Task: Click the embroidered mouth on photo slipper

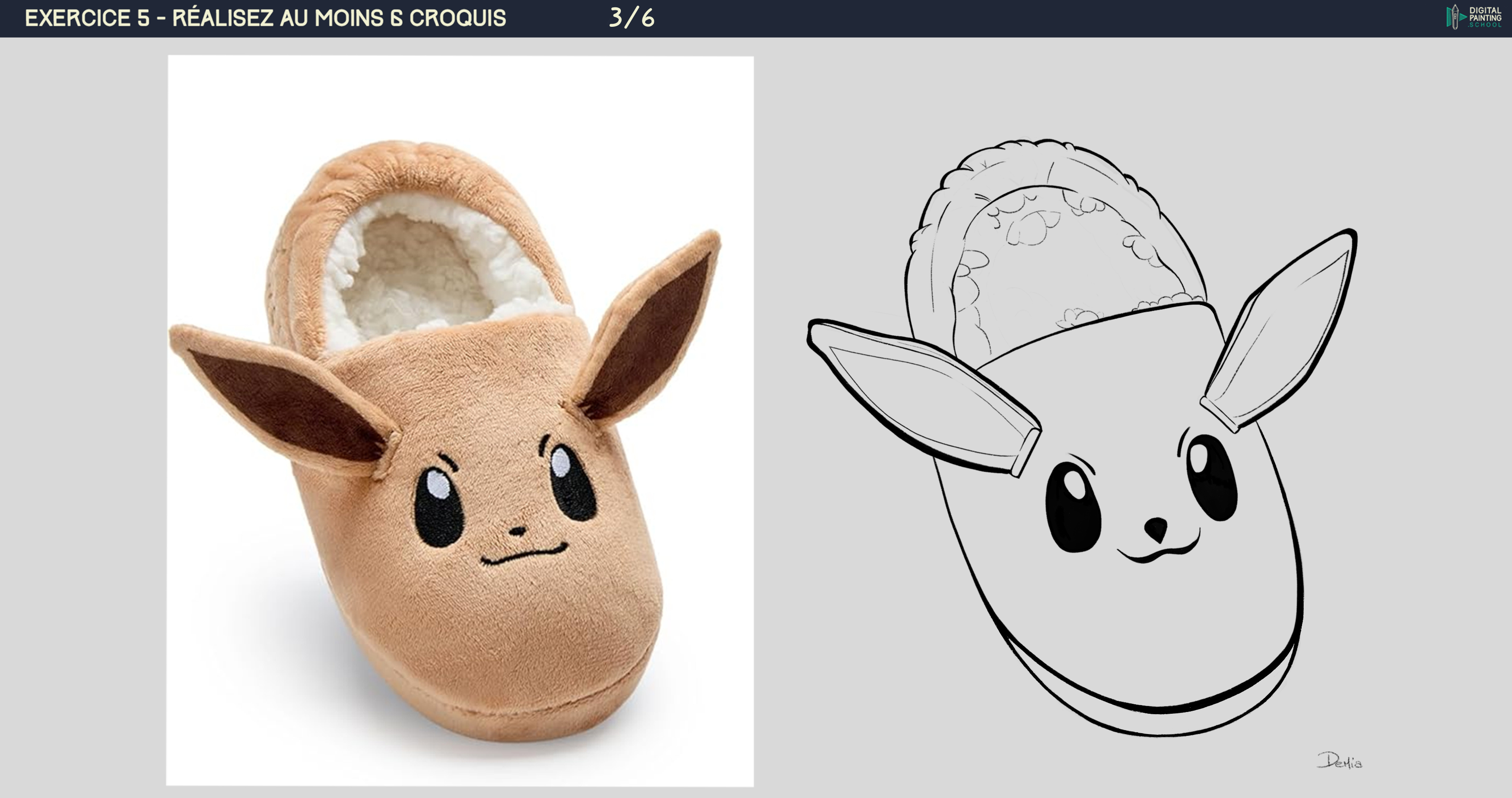Action: 524,554
